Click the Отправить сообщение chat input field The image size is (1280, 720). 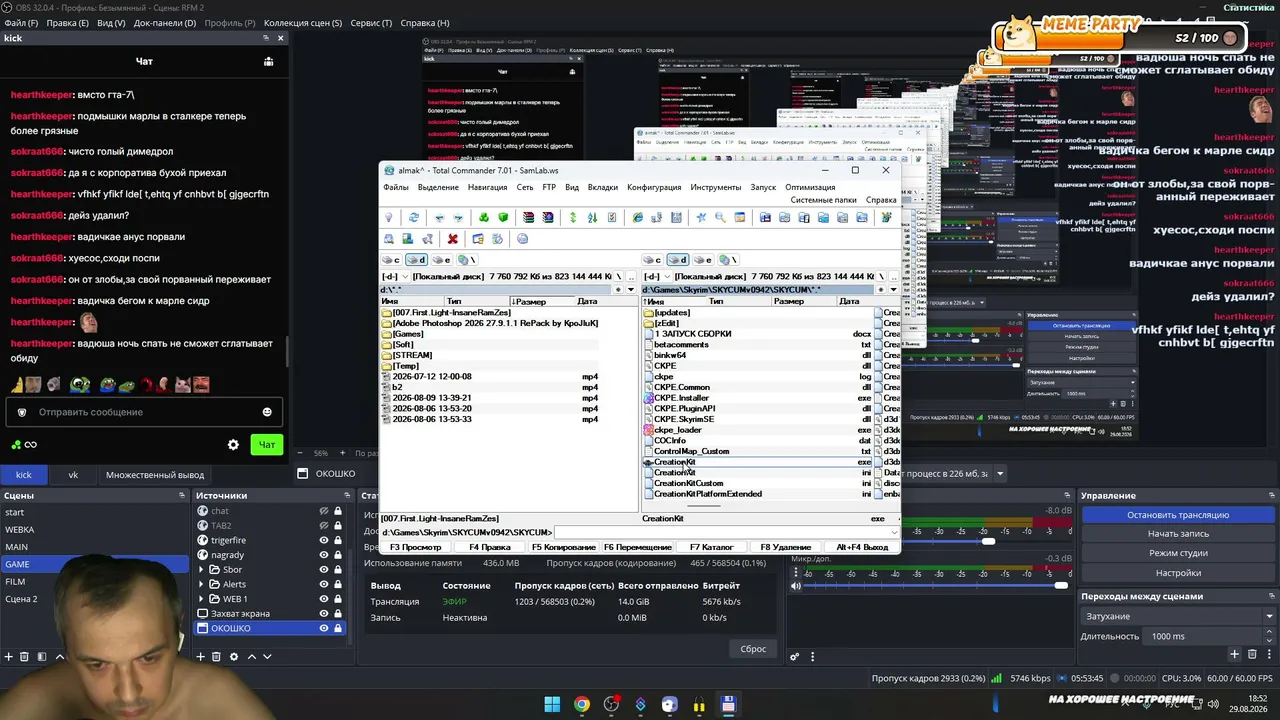click(x=145, y=412)
